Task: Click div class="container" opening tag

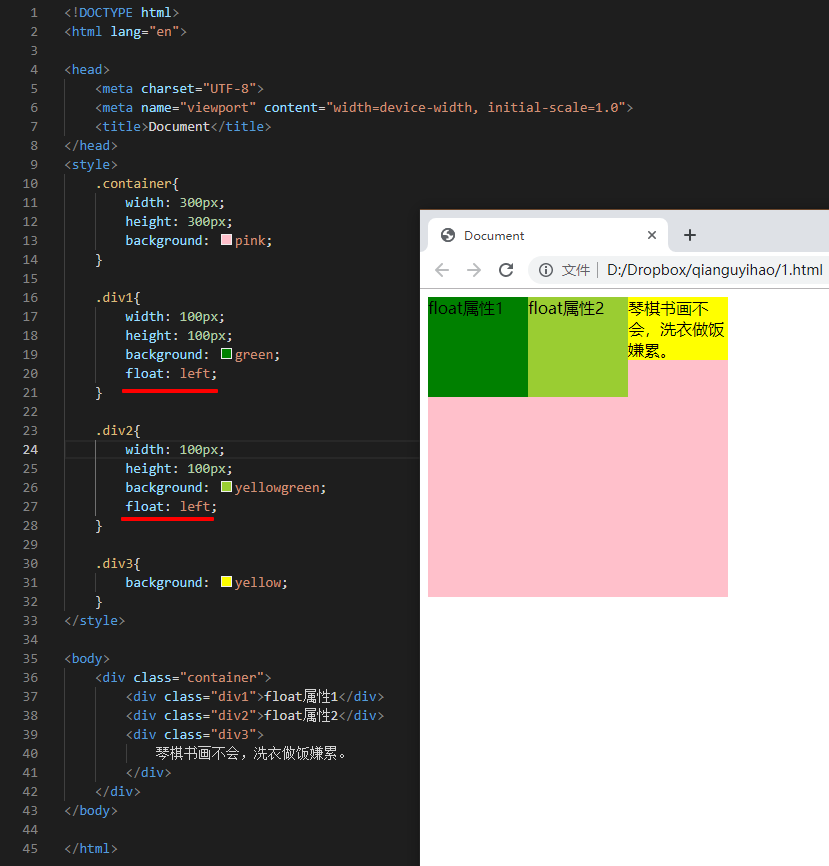Action: coord(183,678)
